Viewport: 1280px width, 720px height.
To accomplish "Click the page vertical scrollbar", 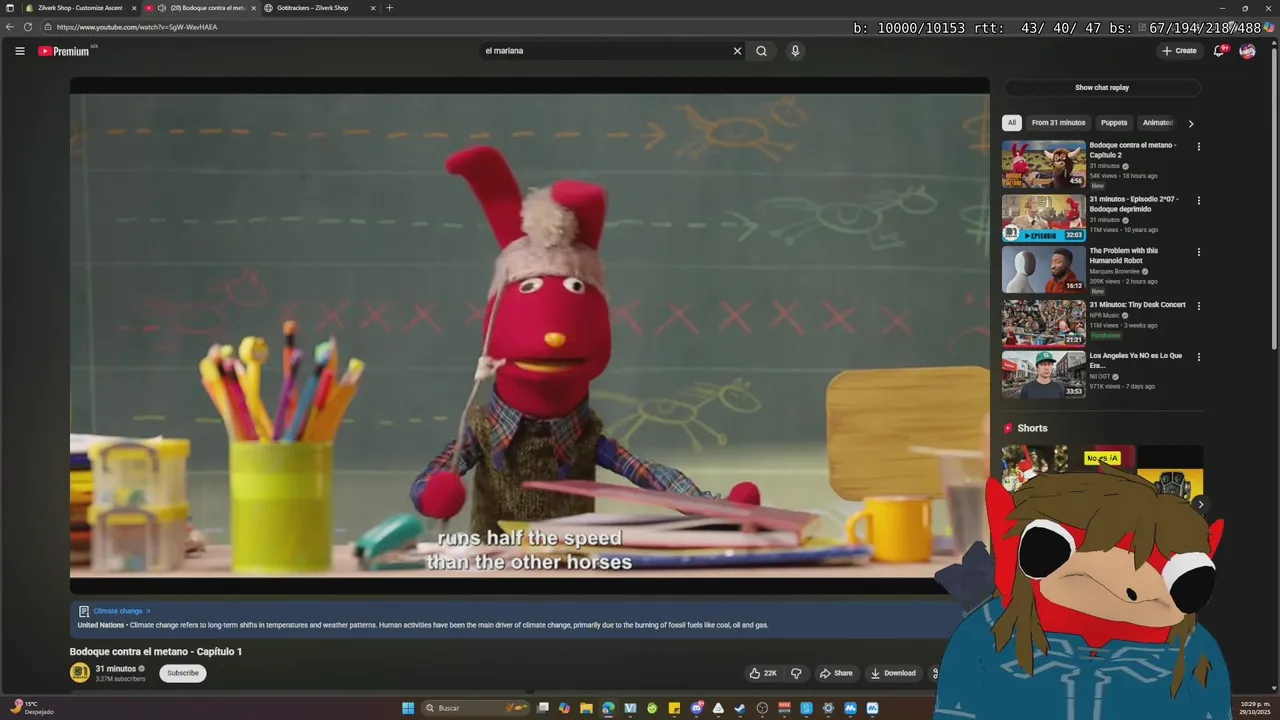I will pos(1274,200).
